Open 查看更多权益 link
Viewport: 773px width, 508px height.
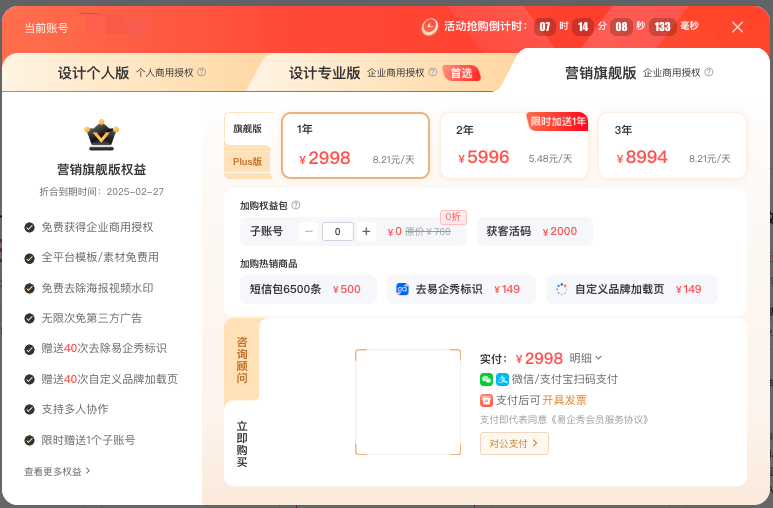point(57,472)
